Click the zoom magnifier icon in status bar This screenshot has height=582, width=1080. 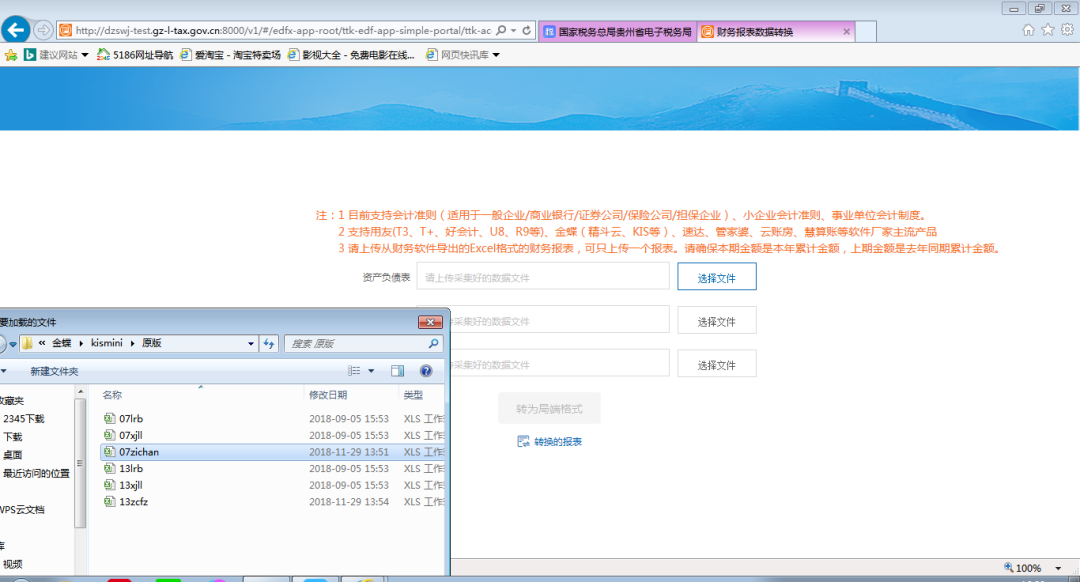[x=1008, y=568]
